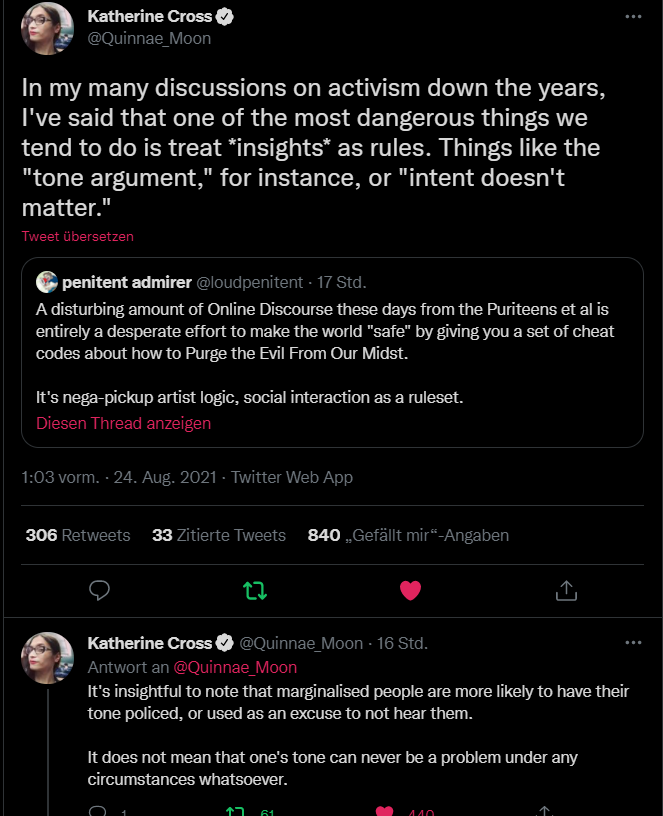Click the penitent admirer avatar in the quoted tweet
Image resolution: width=663 pixels, height=816 pixels.
[x=45, y=282]
